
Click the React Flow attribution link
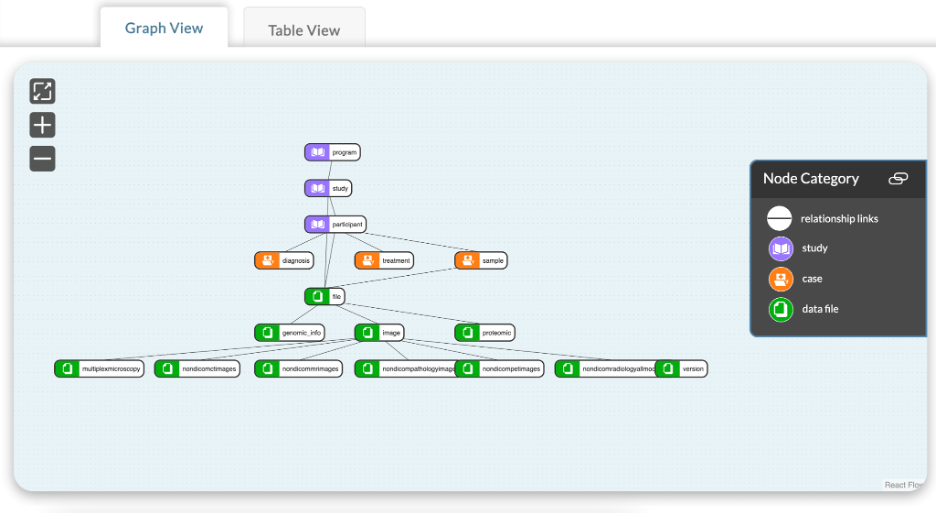[904, 485]
